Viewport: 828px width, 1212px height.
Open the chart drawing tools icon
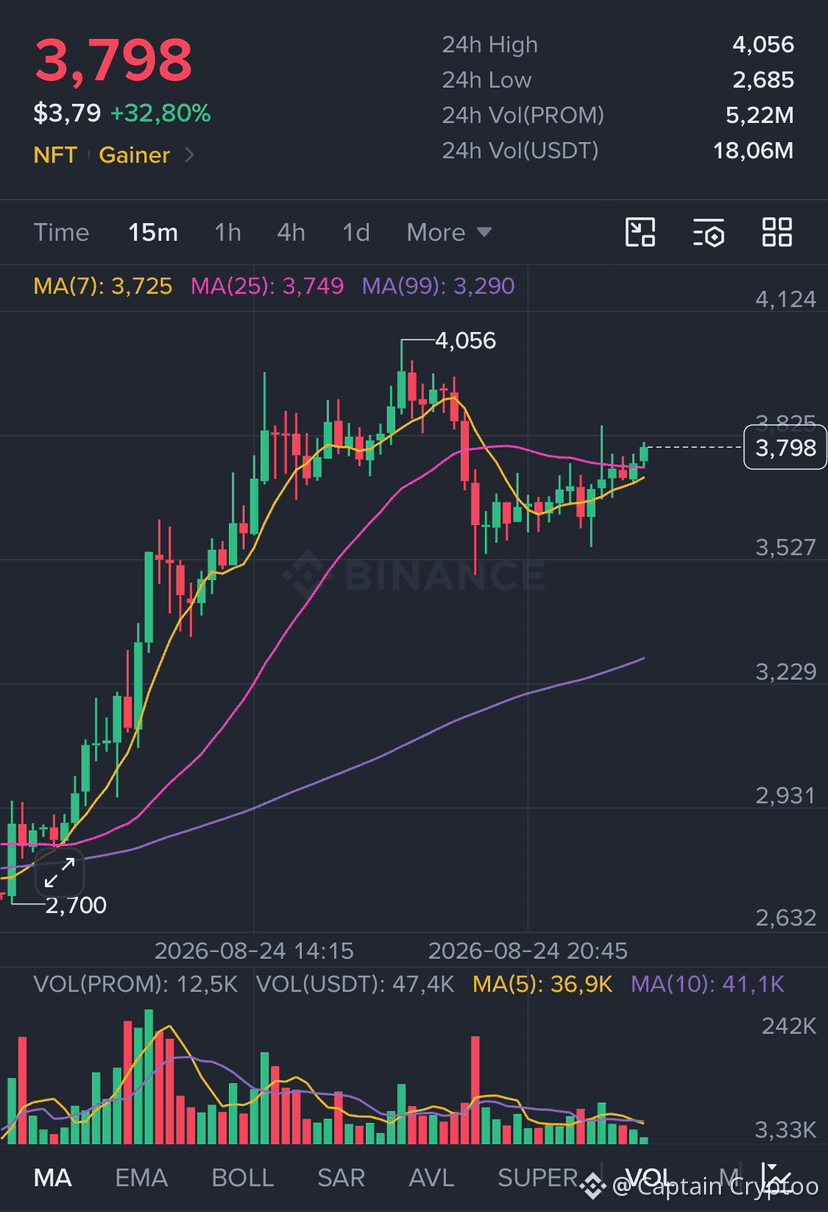point(640,232)
